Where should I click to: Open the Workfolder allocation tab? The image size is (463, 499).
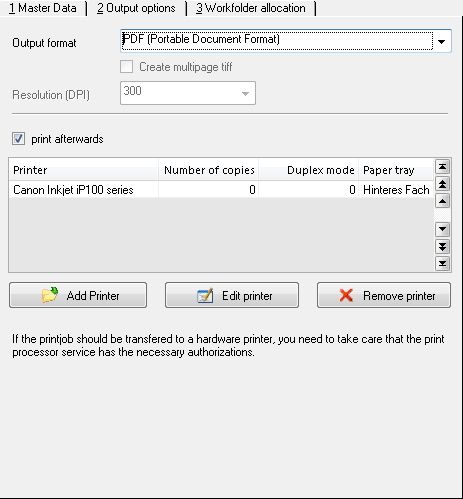pos(250,8)
